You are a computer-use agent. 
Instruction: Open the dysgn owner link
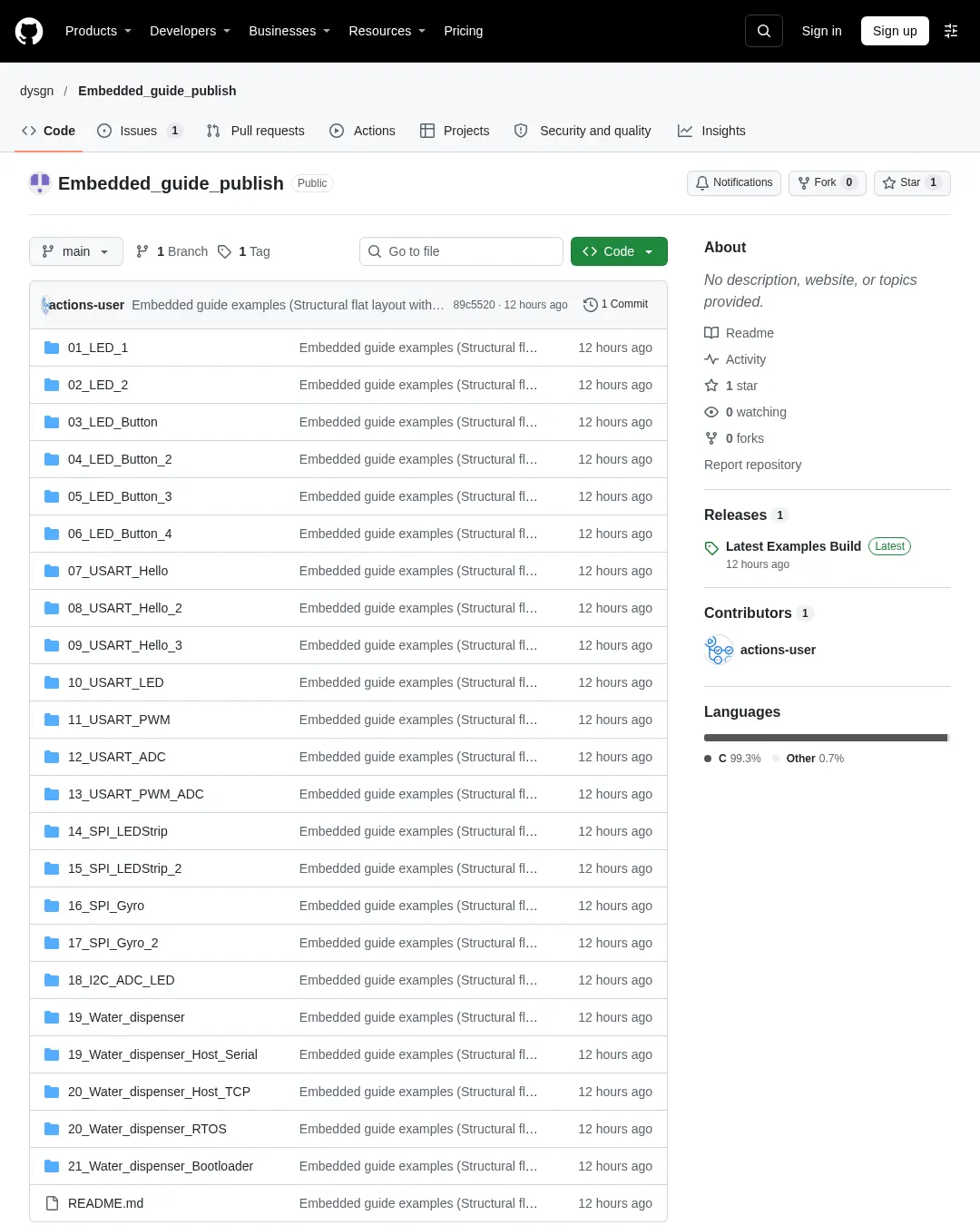37,91
